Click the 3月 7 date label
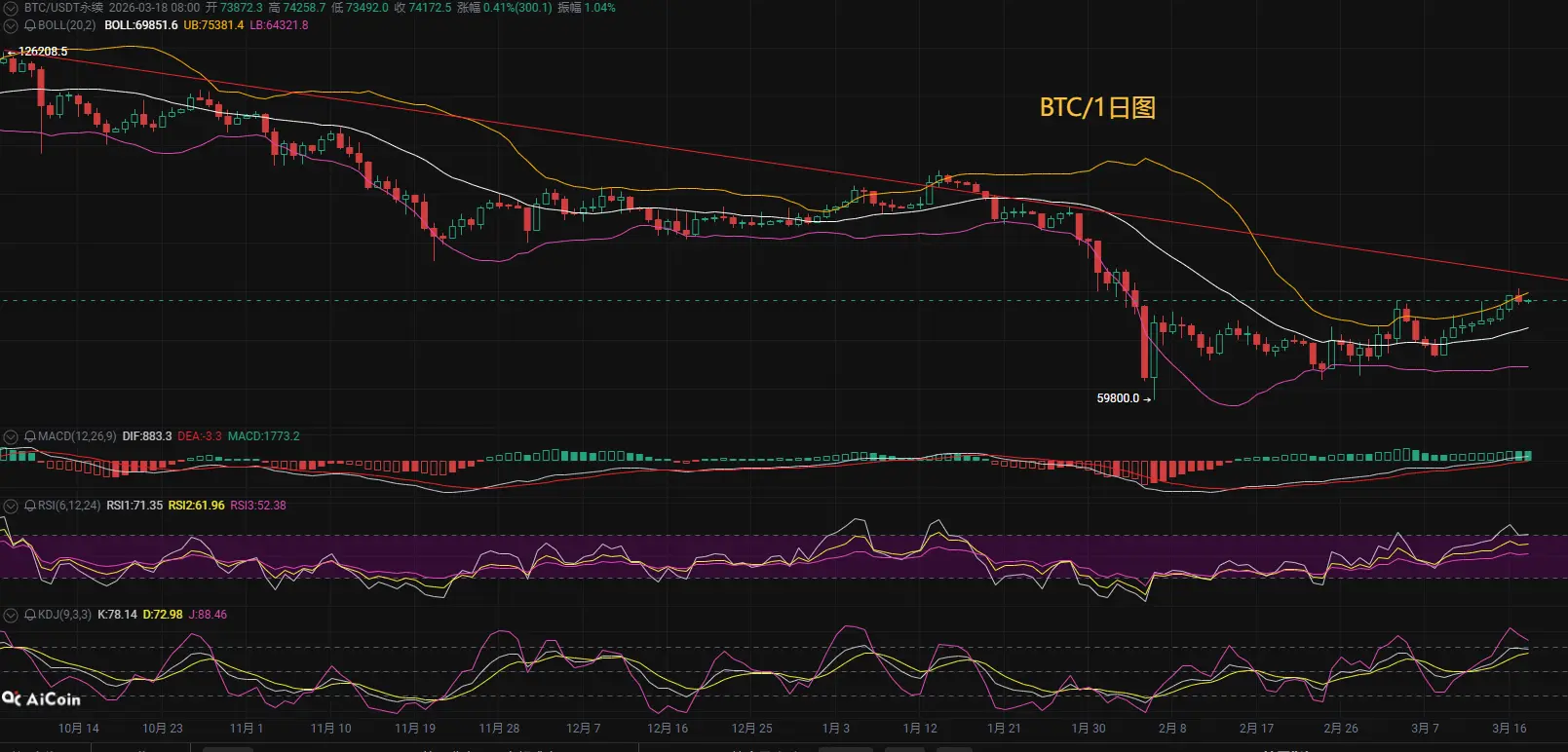This screenshot has height=752, width=1568. coord(1425,729)
